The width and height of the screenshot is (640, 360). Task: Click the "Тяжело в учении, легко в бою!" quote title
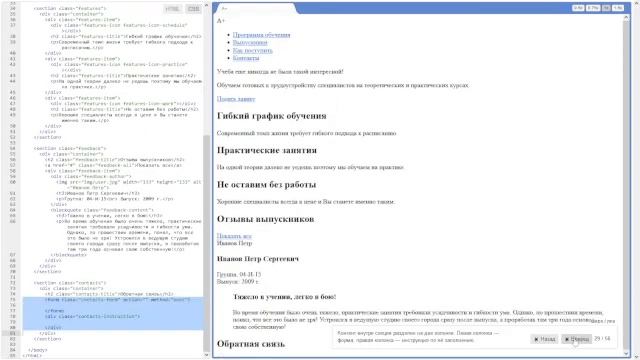click(x=284, y=297)
